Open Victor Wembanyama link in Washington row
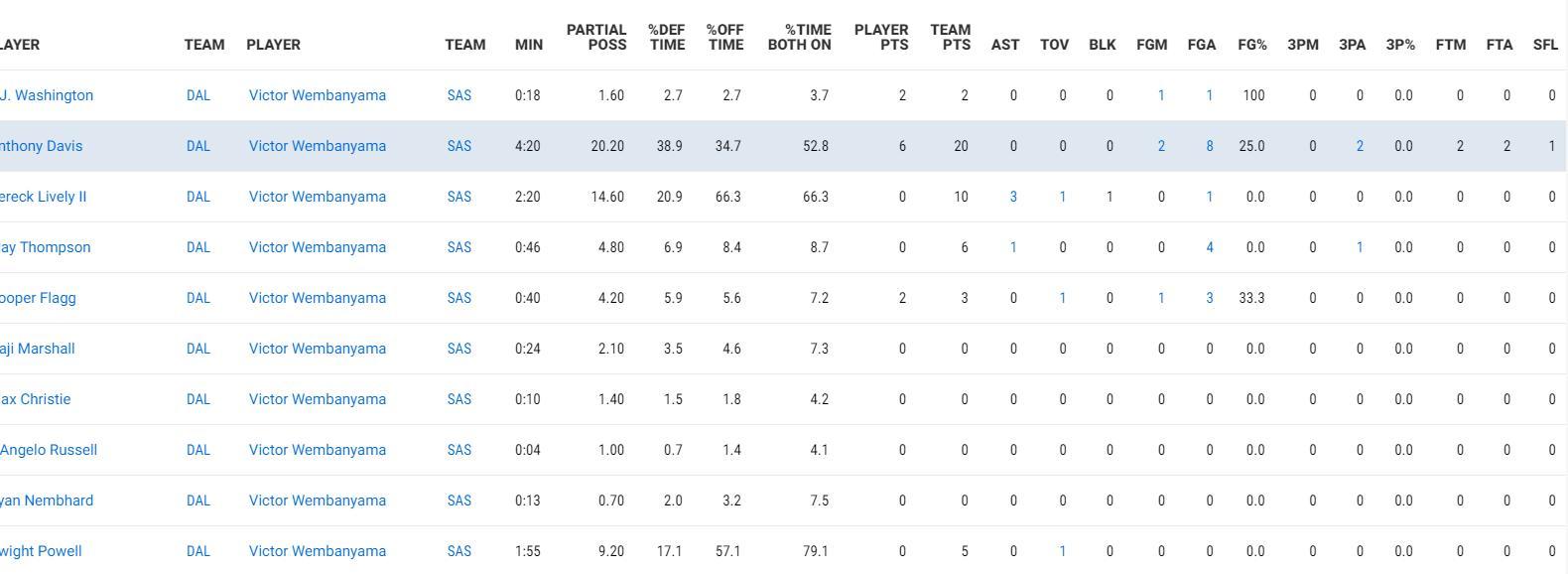1568x574 pixels. click(318, 95)
